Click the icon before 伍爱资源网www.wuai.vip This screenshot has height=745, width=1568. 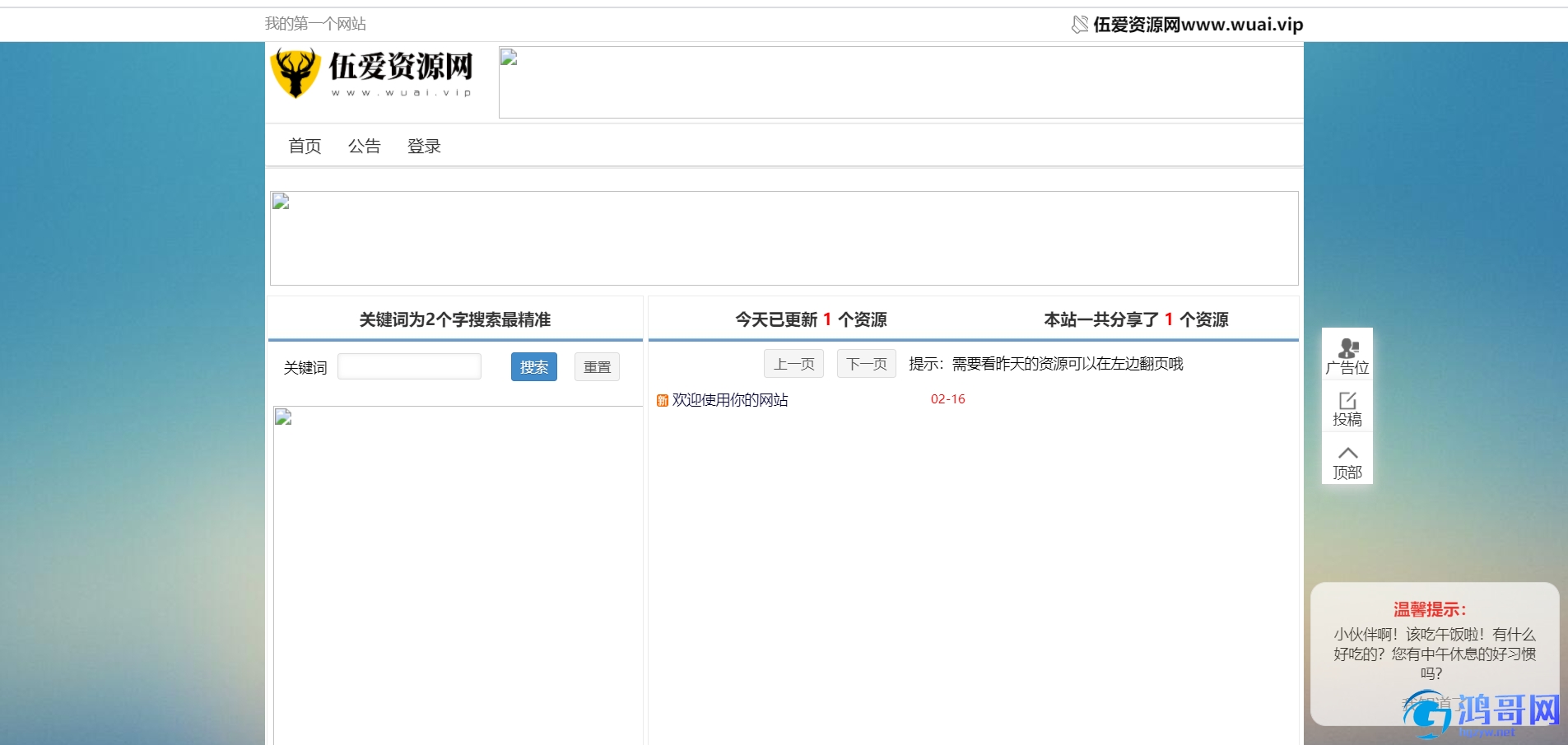pos(1080,25)
